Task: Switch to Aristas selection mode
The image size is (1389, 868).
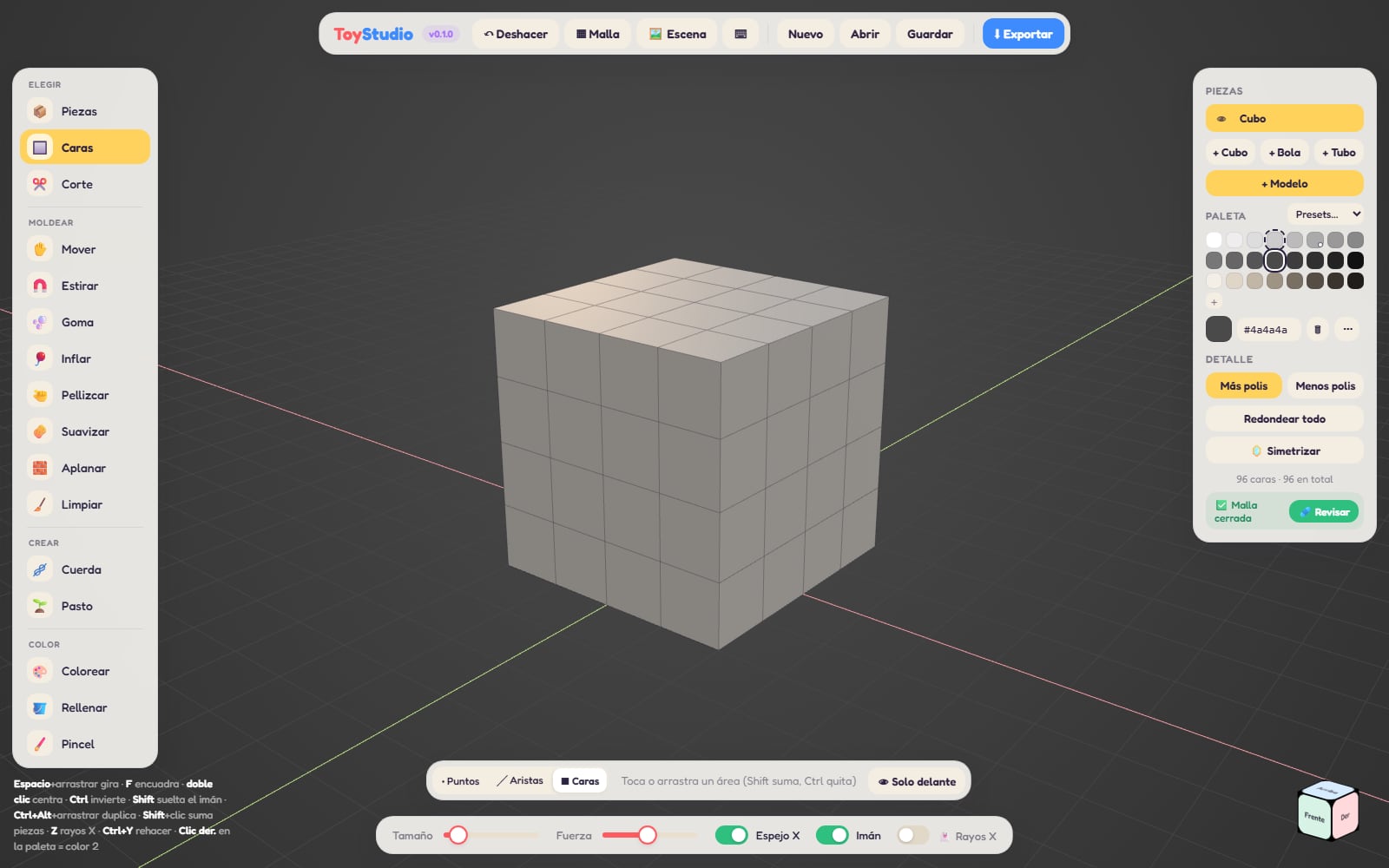Action: click(520, 781)
